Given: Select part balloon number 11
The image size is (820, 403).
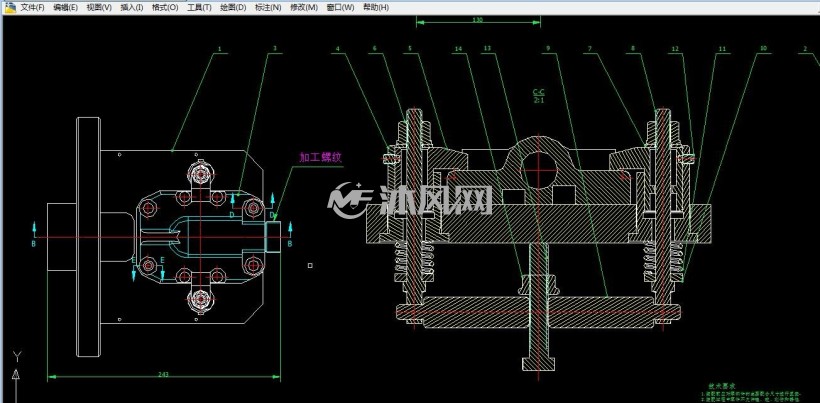Looking at the screenshot, I should click(x=722, y=49).
